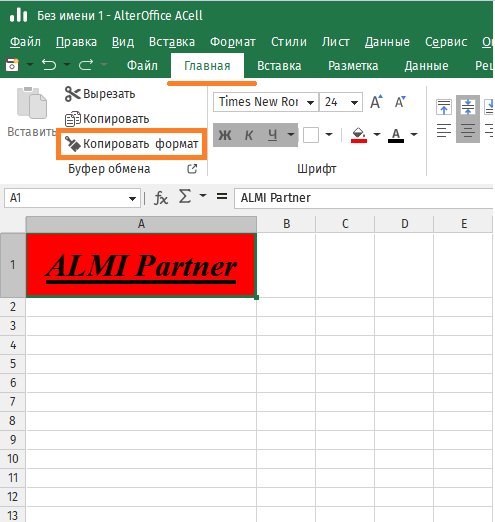
Task: Select cell A1 with ALMI Partner
Action: tap(141, 265)
